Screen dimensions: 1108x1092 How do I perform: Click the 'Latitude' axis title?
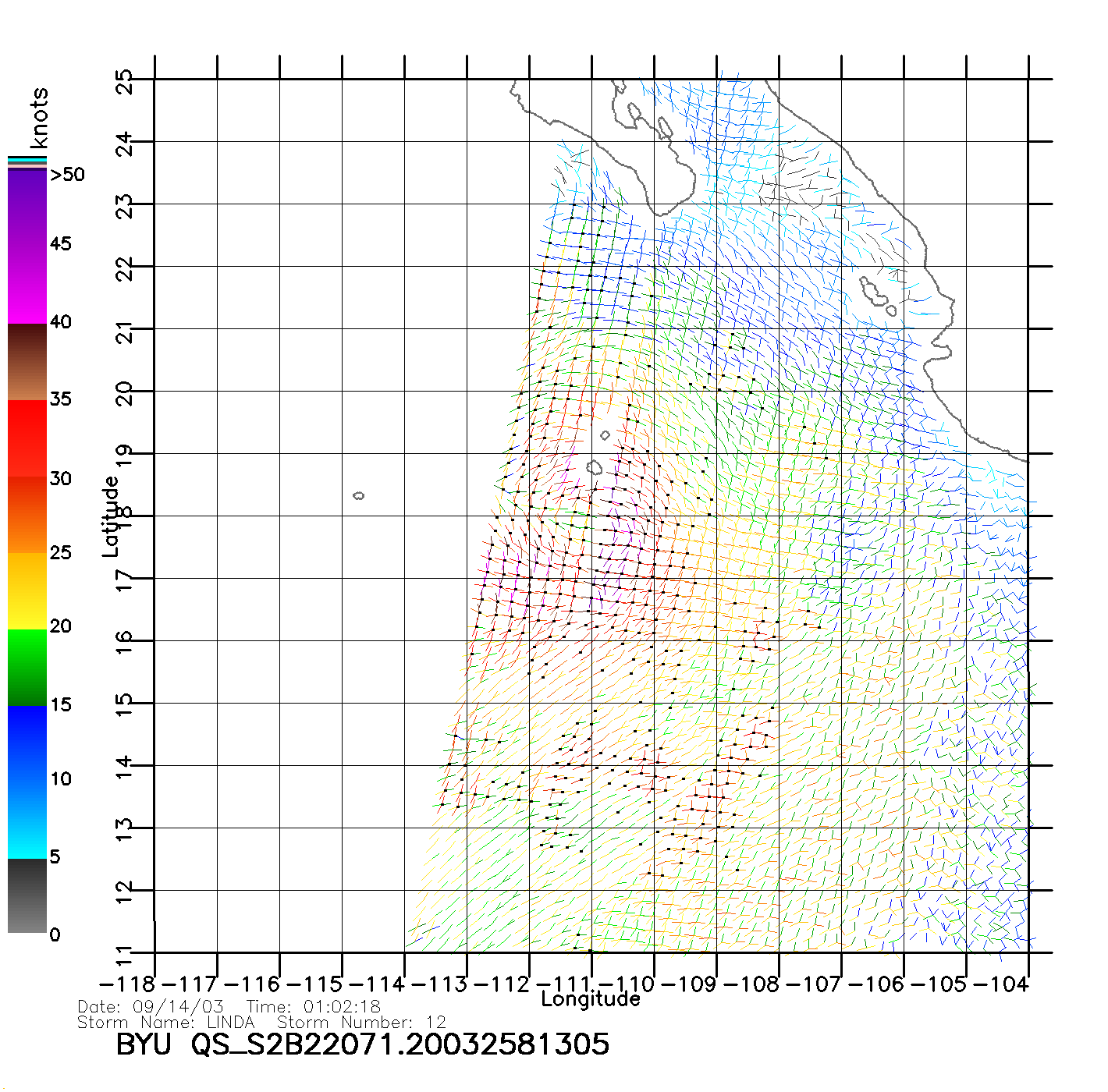[111, 516]
